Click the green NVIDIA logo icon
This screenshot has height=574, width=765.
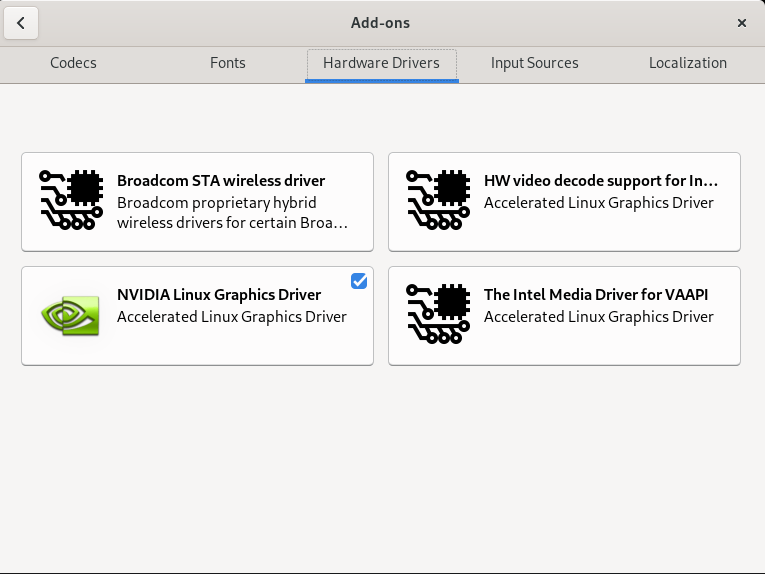click(70, 316)
